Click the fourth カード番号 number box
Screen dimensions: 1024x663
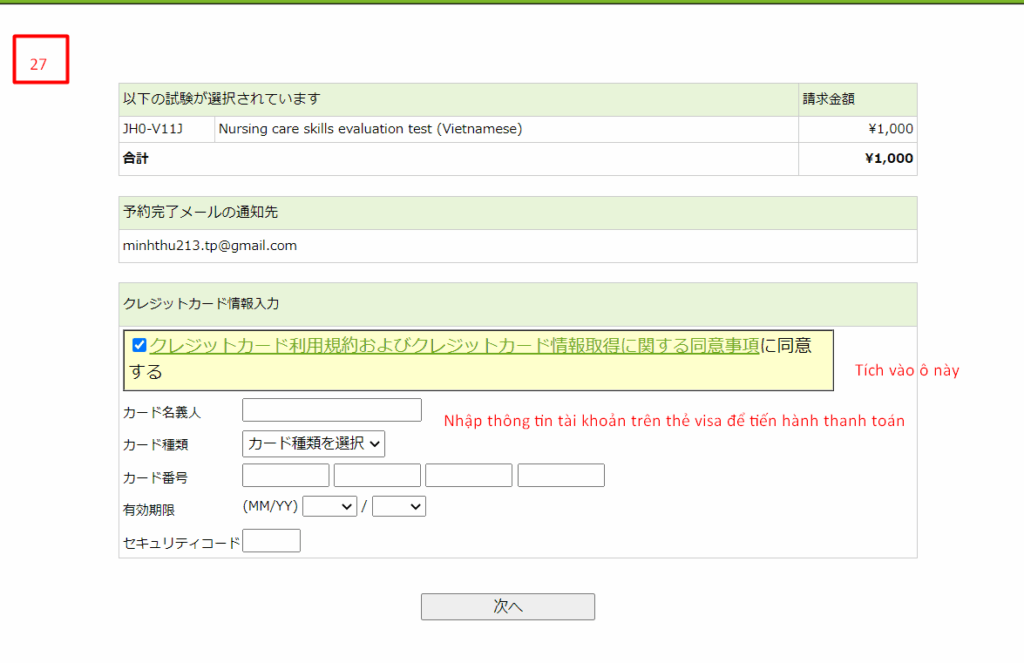tap(560, 475)
